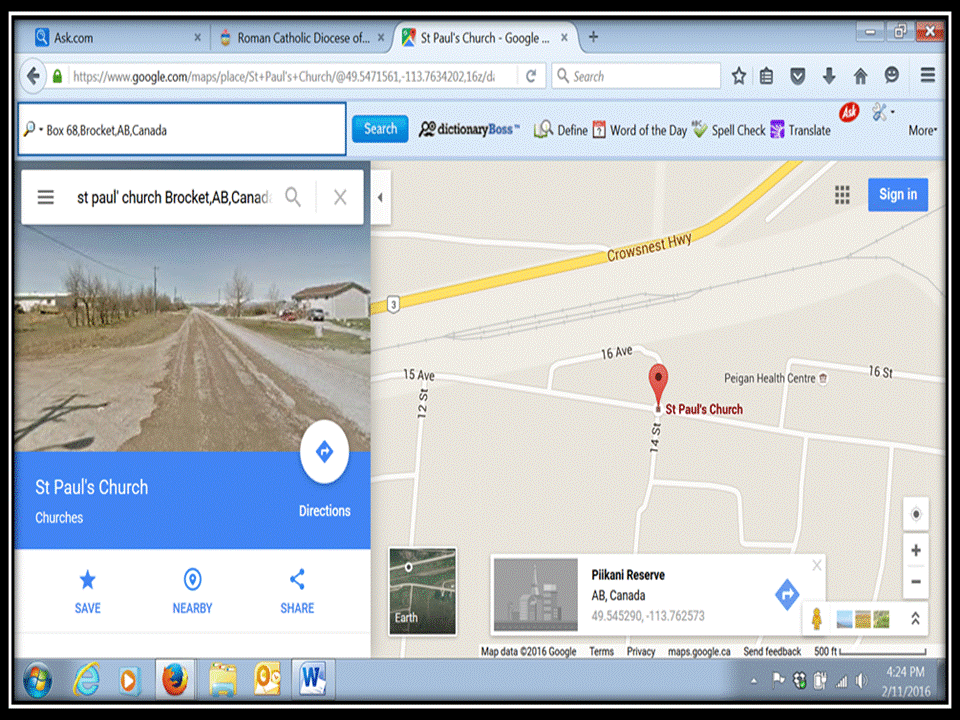Screen dimensions: 960x720
Task: Click the Ask red badge icon
Action: [x=849, y=113]
